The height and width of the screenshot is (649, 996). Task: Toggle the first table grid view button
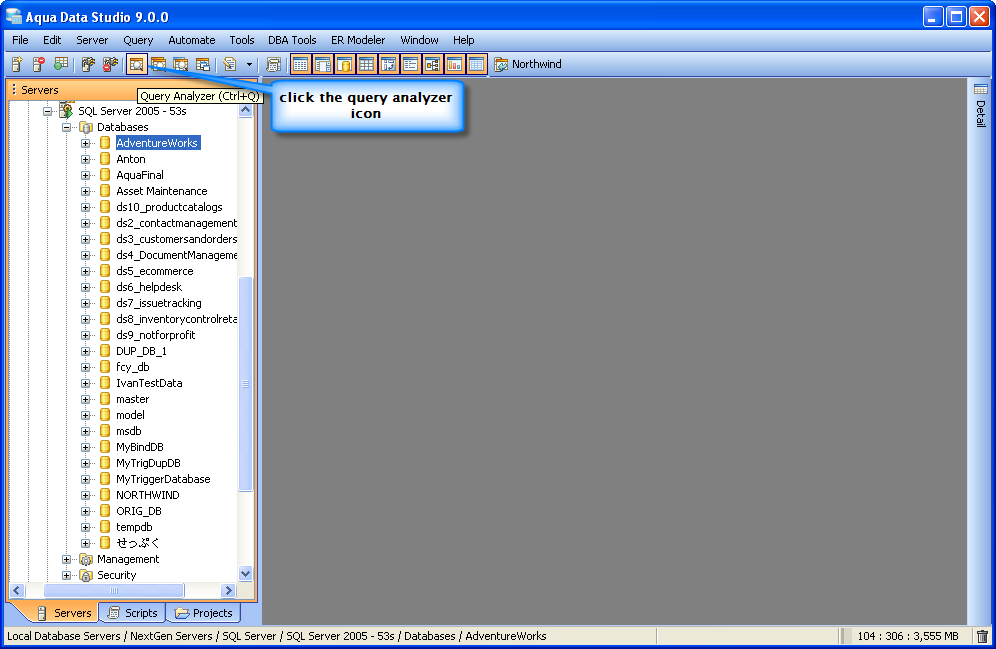click(300, 64)
